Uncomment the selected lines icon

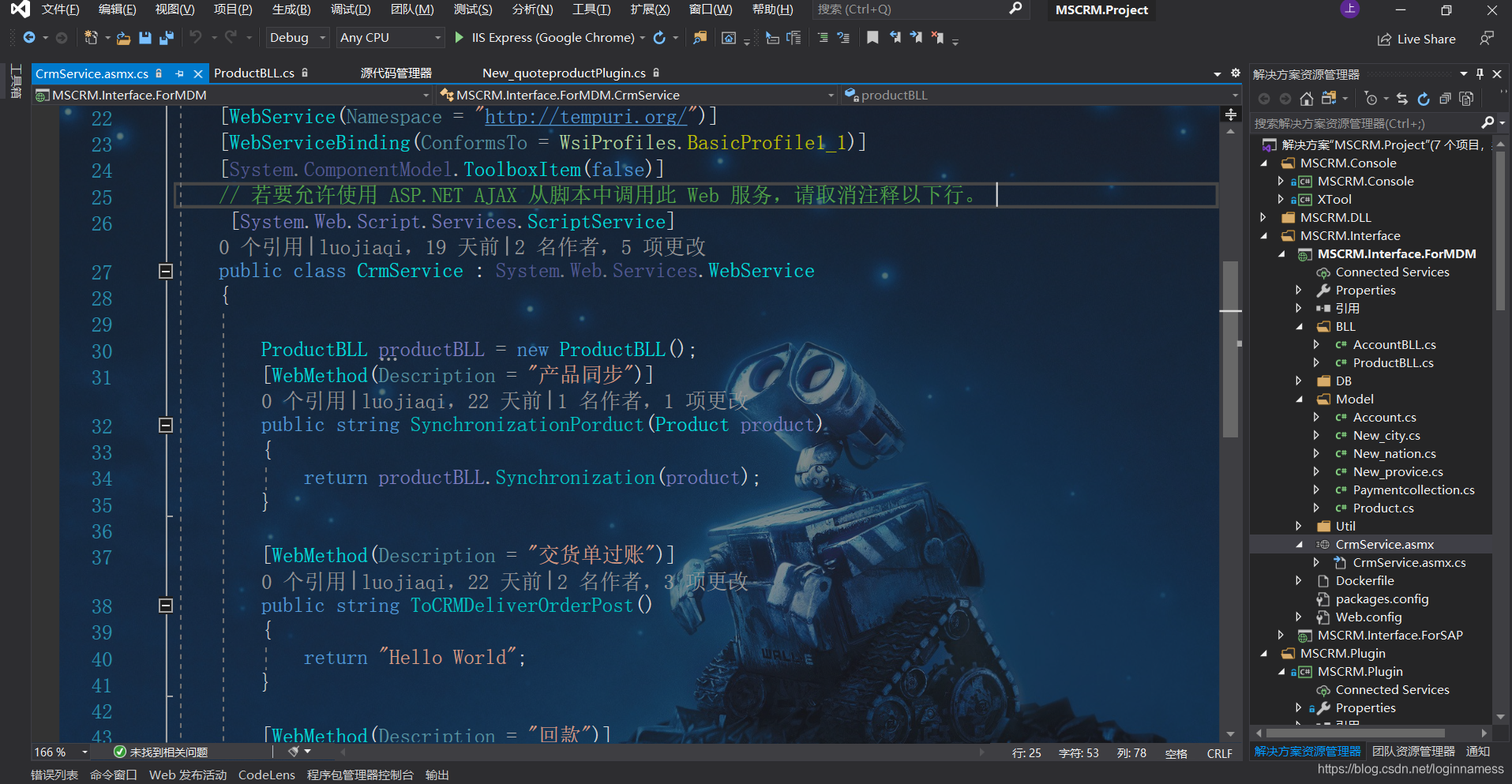[843, 37]
